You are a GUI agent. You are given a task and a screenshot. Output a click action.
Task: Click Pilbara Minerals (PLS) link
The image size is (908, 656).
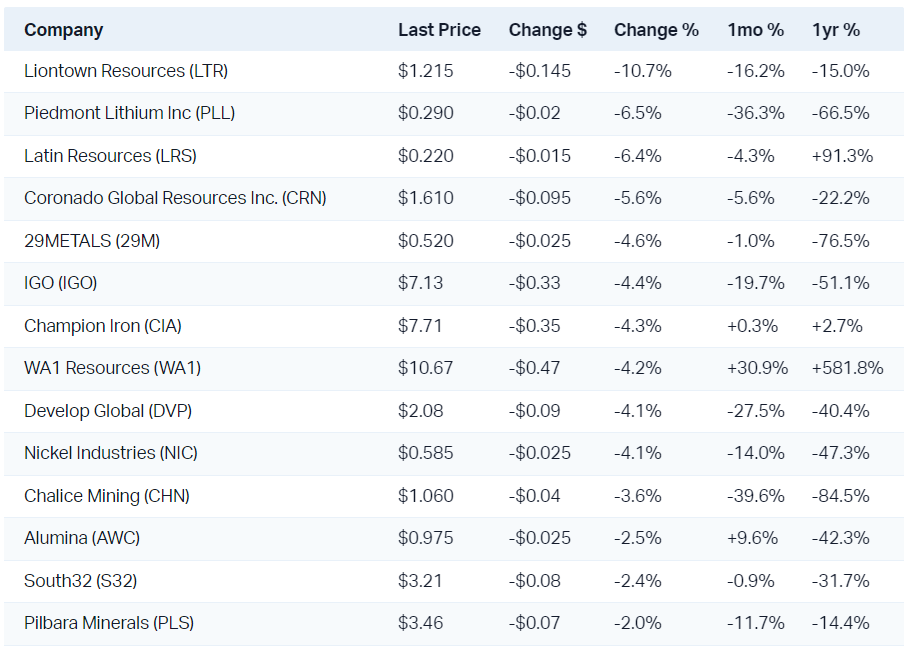pos(109,623)
